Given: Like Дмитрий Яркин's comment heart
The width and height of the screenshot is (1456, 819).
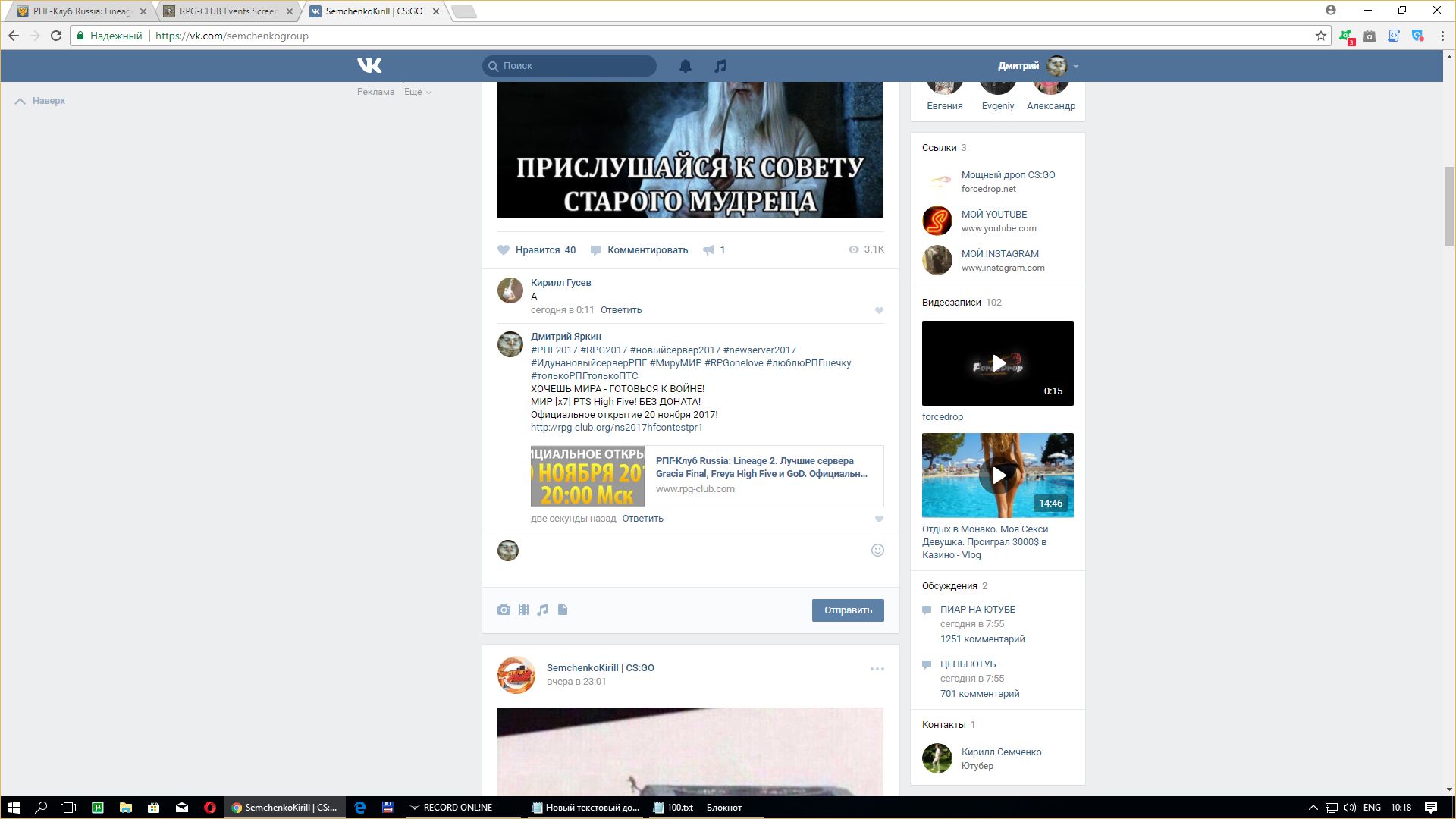Looking at the screenshot, I should (x=879, y=519).
